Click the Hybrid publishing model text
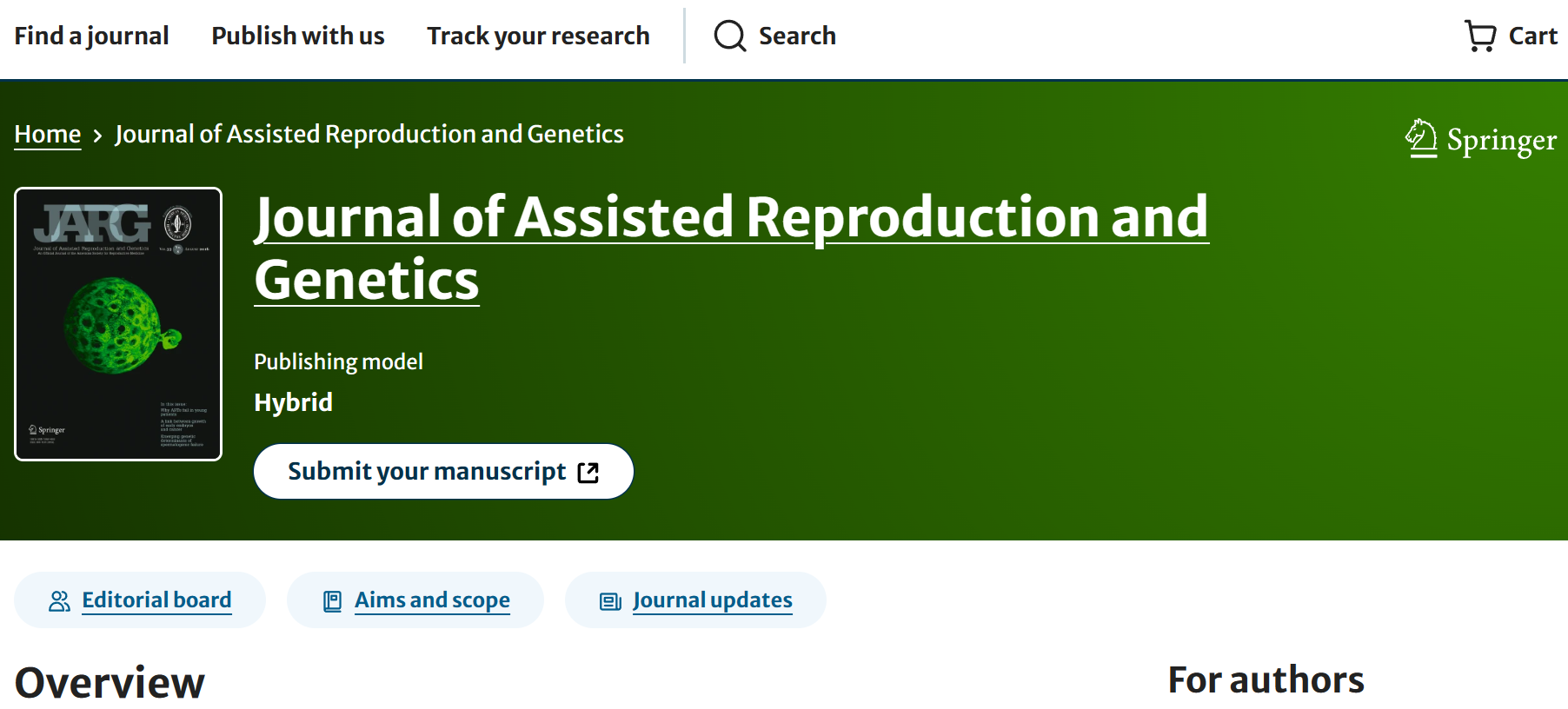The width and height of the screenshot is (1568, 709). click(293, 402)
